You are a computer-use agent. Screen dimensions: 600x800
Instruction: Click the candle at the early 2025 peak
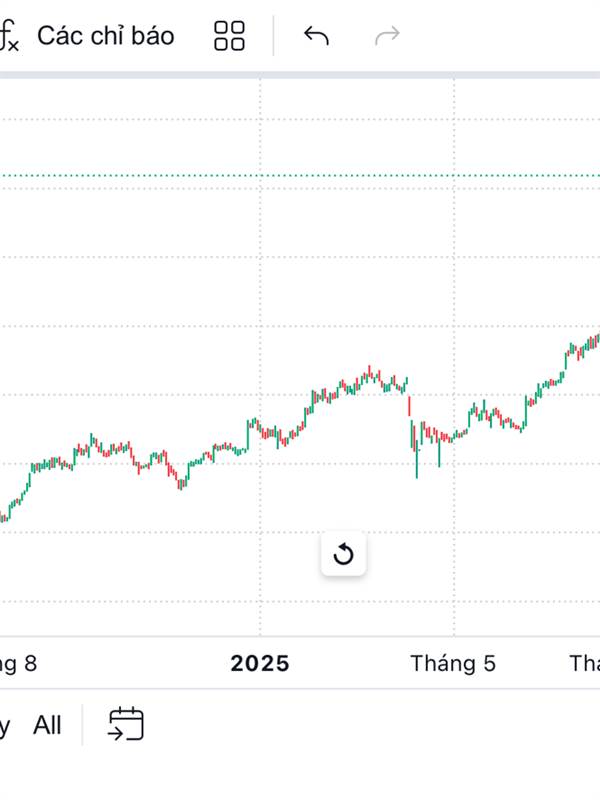368,372
